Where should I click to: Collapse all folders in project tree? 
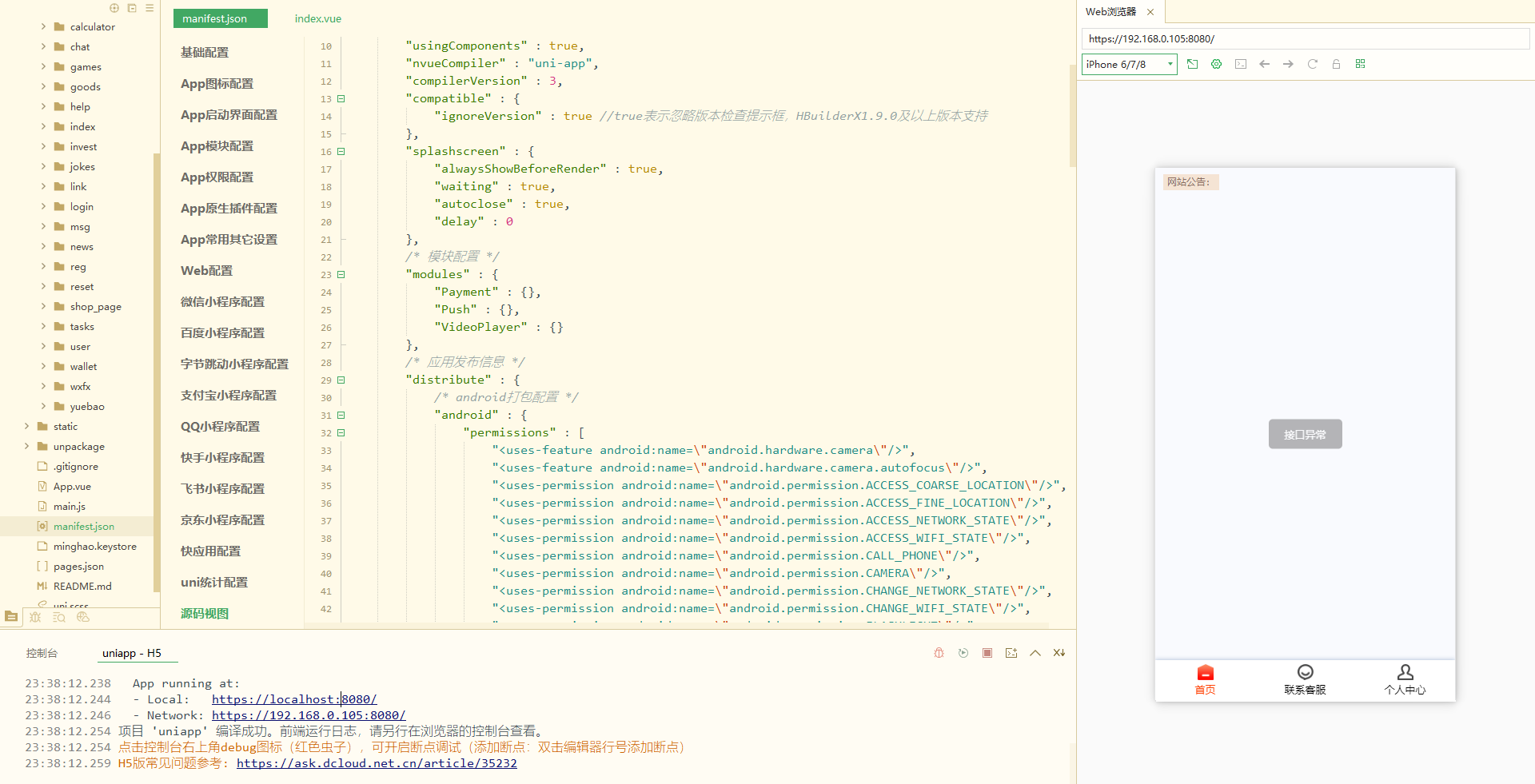point(132,8)
